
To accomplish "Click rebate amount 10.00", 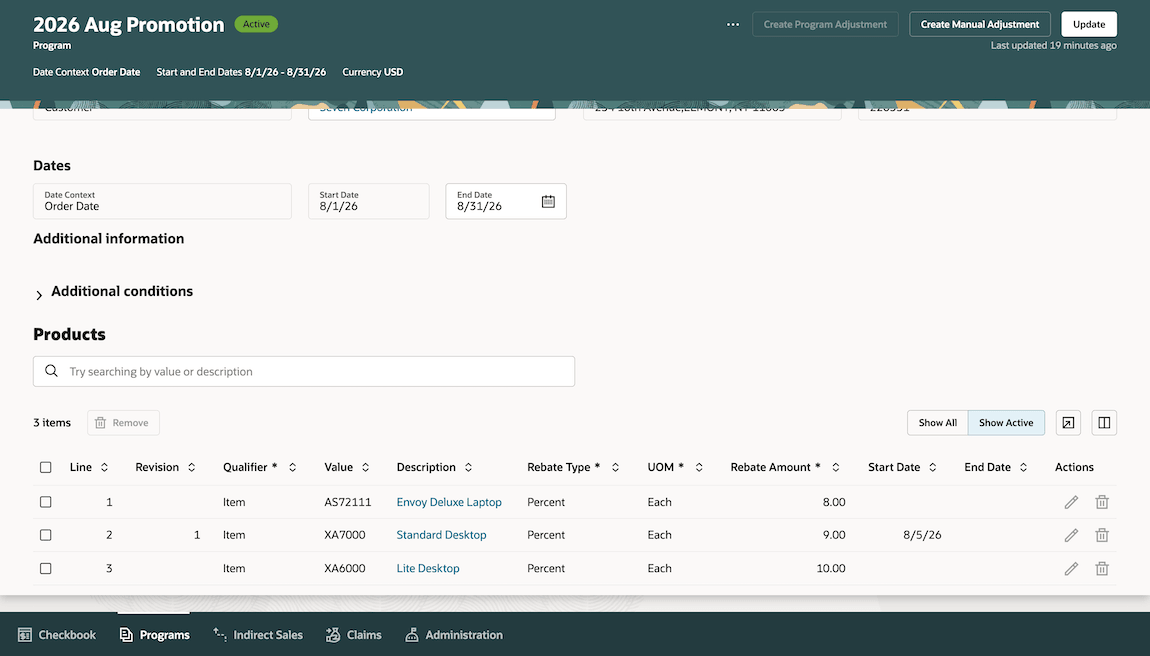I will 831,569.
